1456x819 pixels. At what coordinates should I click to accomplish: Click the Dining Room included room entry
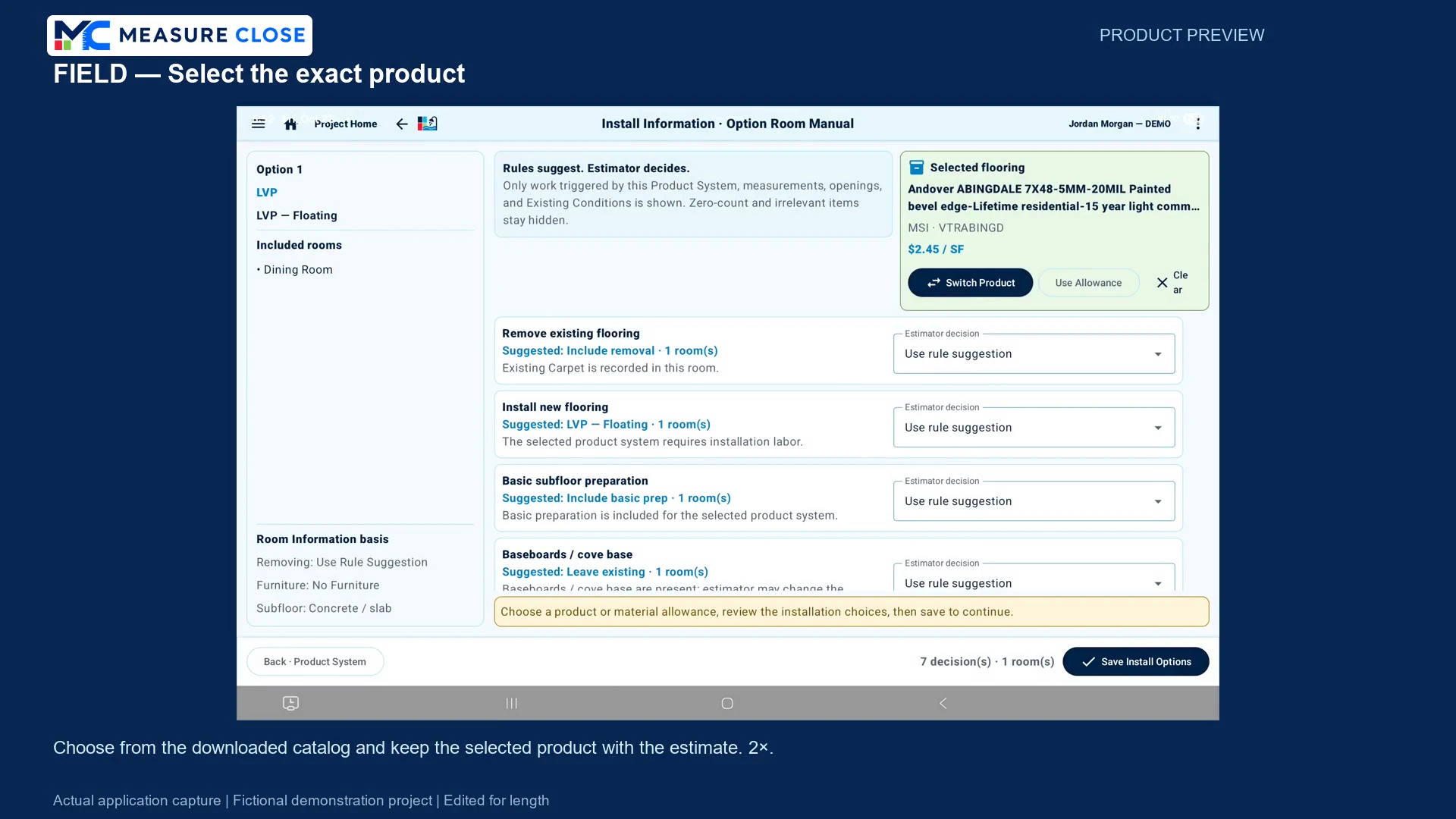point(294,270)
